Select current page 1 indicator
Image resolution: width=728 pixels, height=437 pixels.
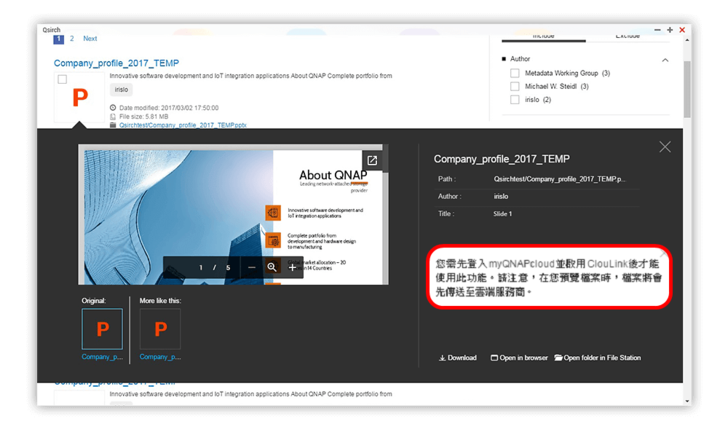(58, 39)
